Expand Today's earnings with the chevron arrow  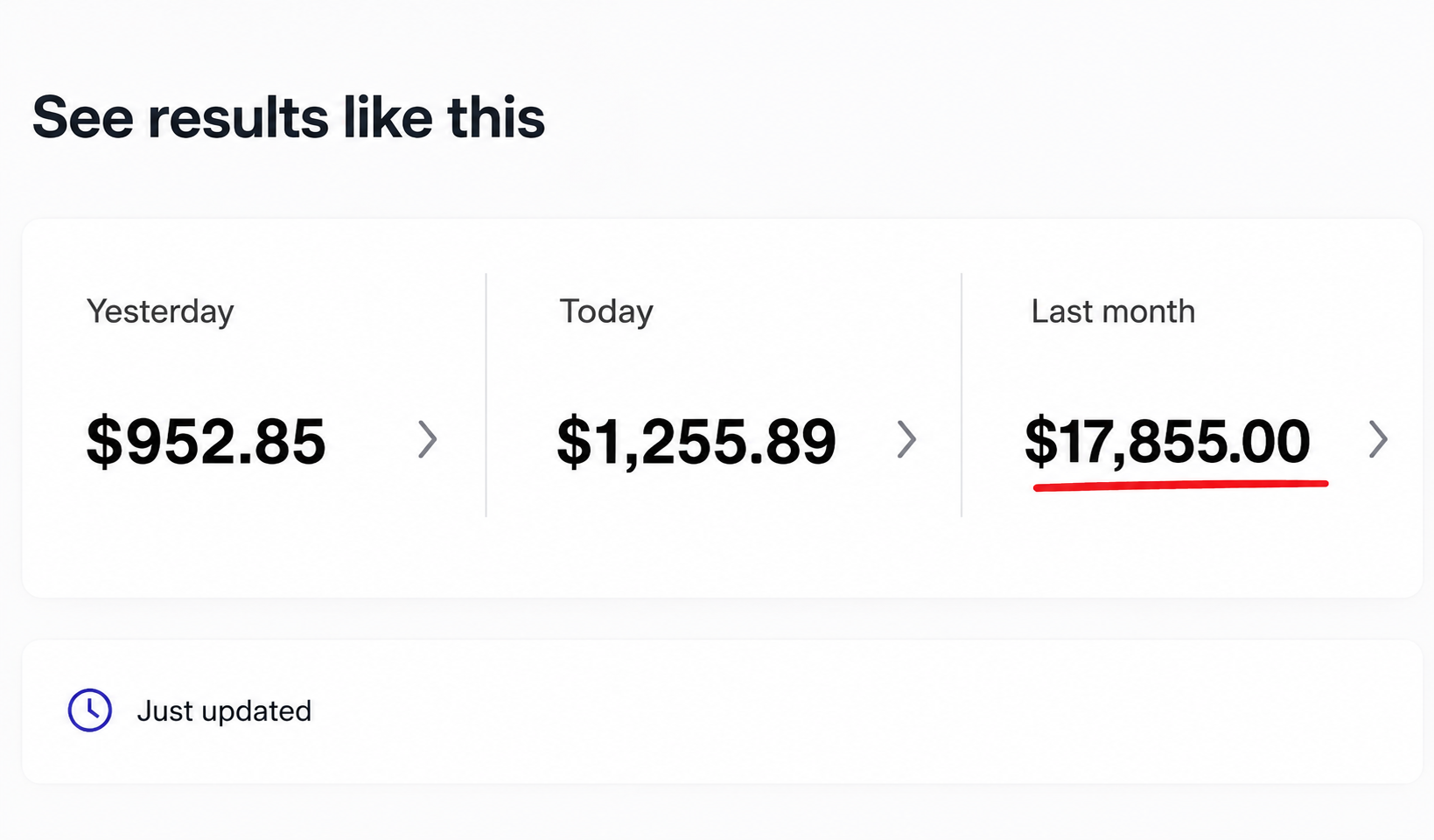tap(907, 439)
